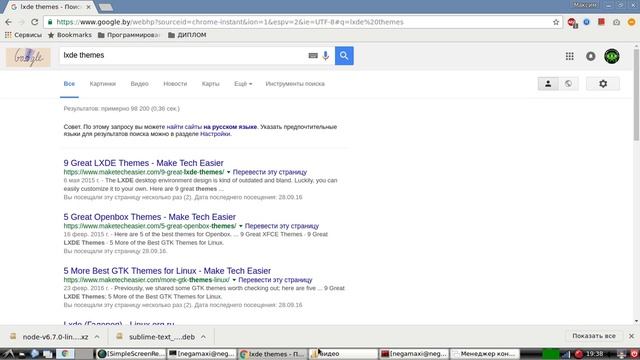Click the red square extension icon
The image size is (640, 360).
[x=601, y=22]
